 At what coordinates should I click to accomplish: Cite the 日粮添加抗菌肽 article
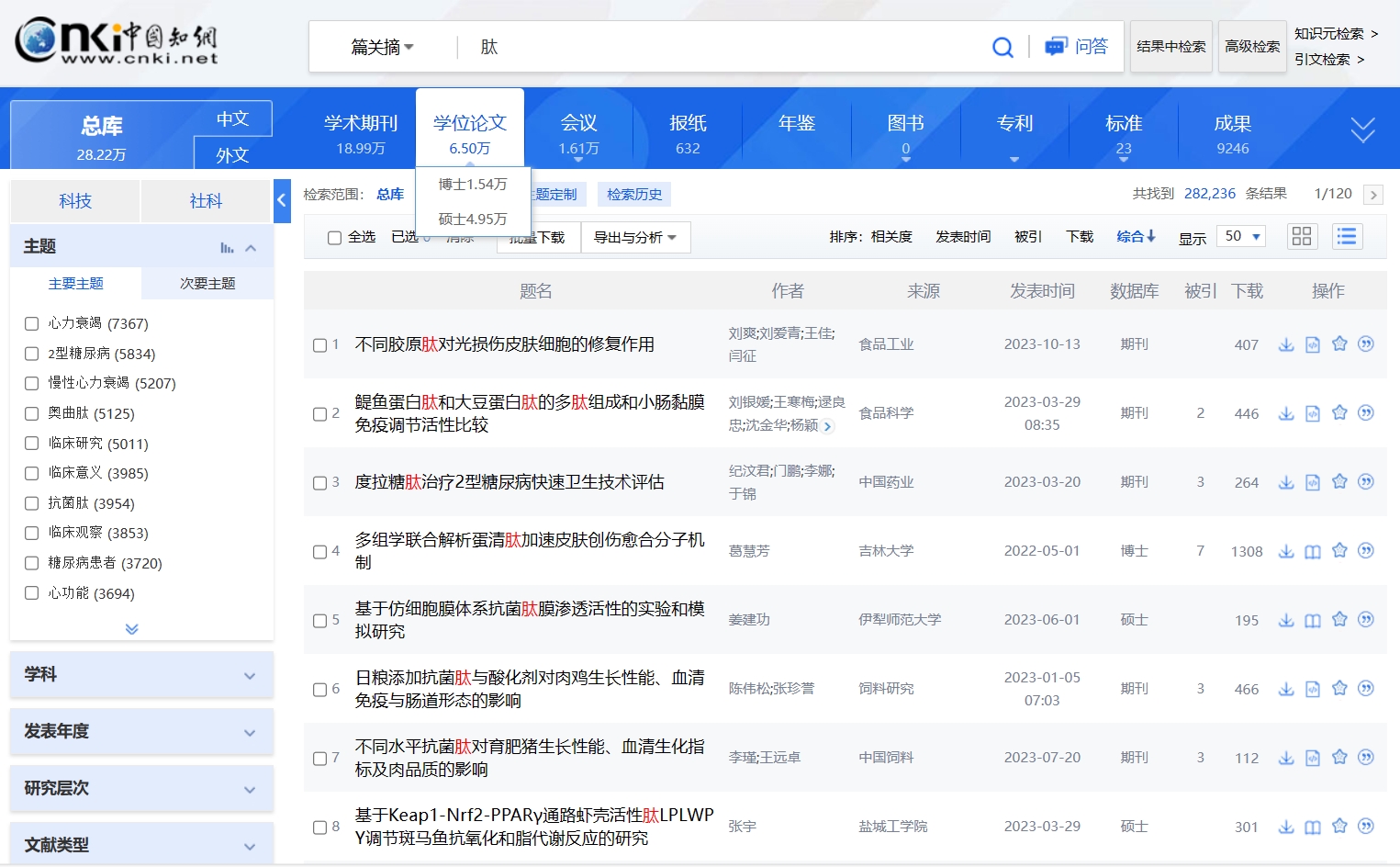(x=1366, y=688)
